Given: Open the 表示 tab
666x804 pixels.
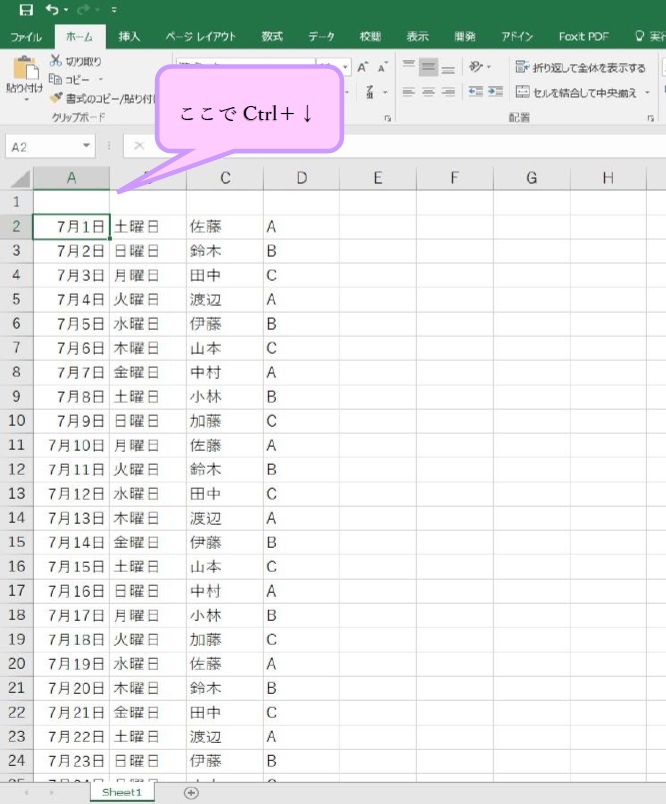Looking at the screenshot, I should tap(417, 37).
